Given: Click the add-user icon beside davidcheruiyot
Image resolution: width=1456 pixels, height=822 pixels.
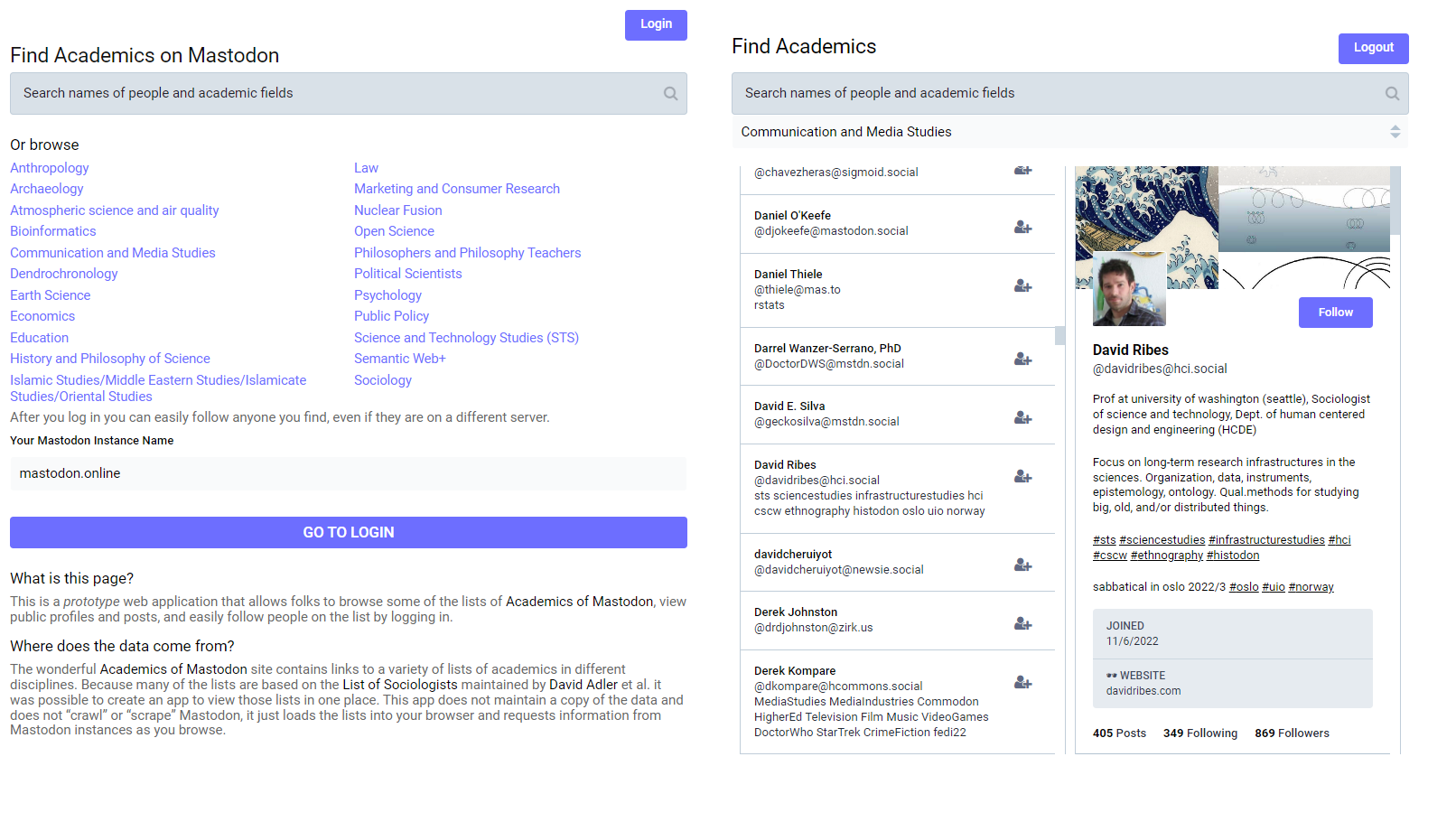Looking at the screenshot, I should point(1022,565).
